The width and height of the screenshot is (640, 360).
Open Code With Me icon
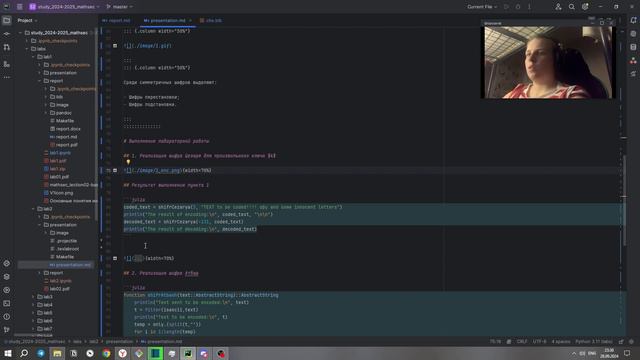(558, 7)
